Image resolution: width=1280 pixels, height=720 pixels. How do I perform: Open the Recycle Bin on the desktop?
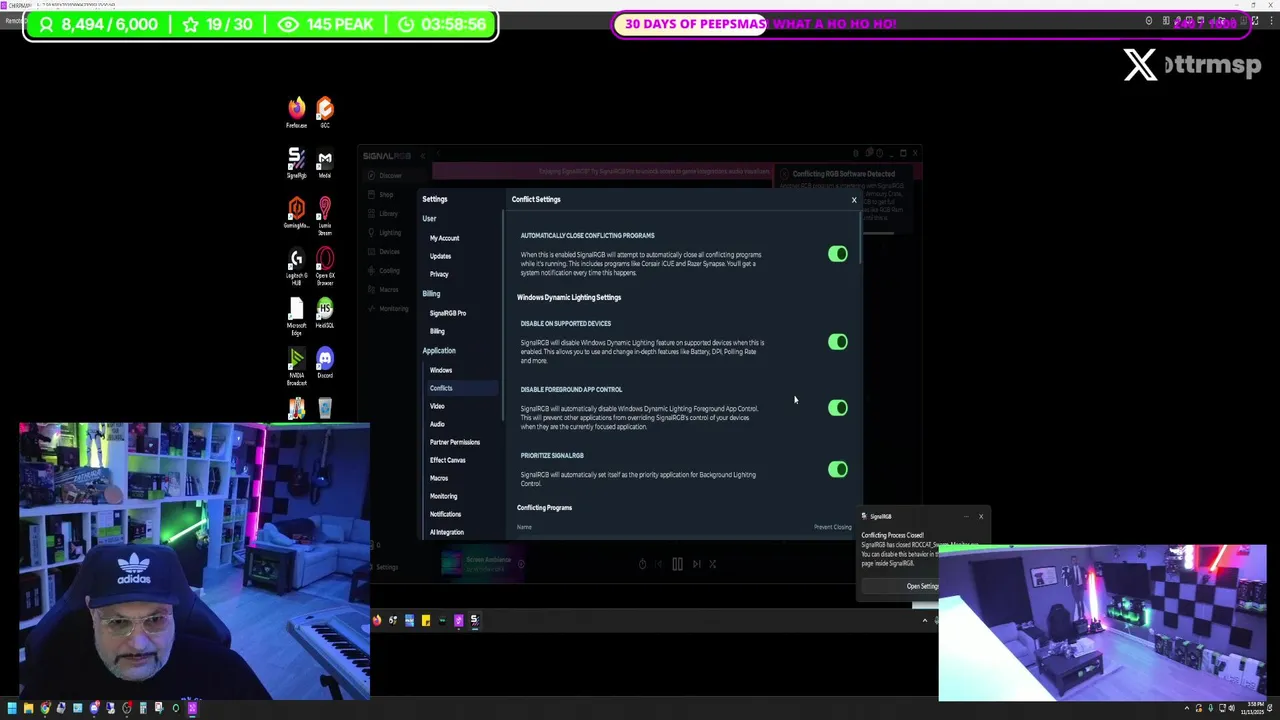[x=325, y=408]
